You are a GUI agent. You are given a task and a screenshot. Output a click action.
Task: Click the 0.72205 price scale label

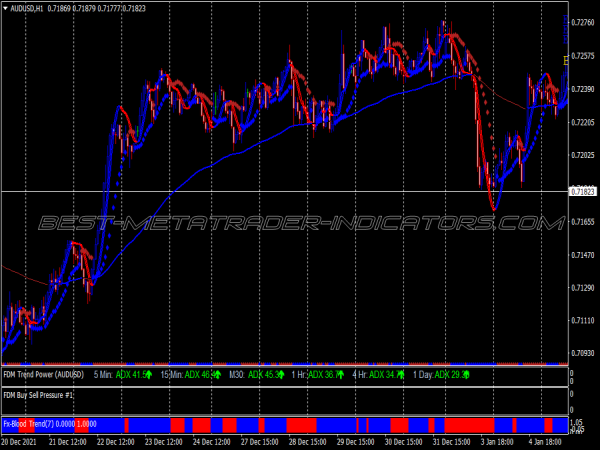click(583, 122)
